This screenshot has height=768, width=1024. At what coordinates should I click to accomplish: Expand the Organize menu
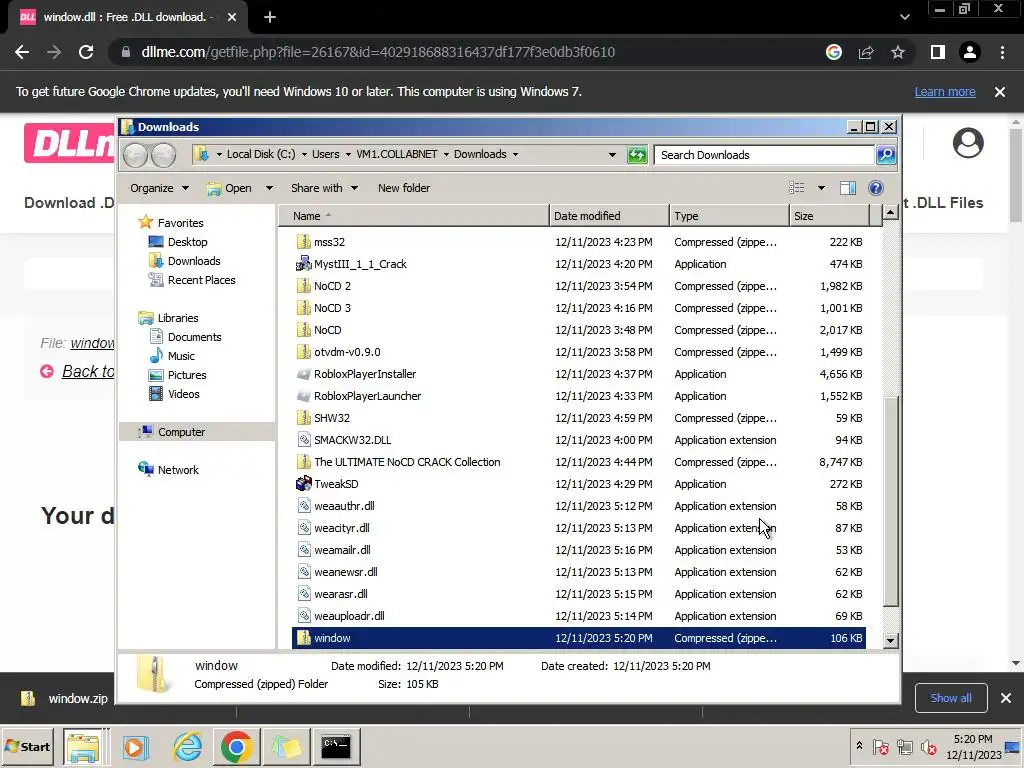159,188
